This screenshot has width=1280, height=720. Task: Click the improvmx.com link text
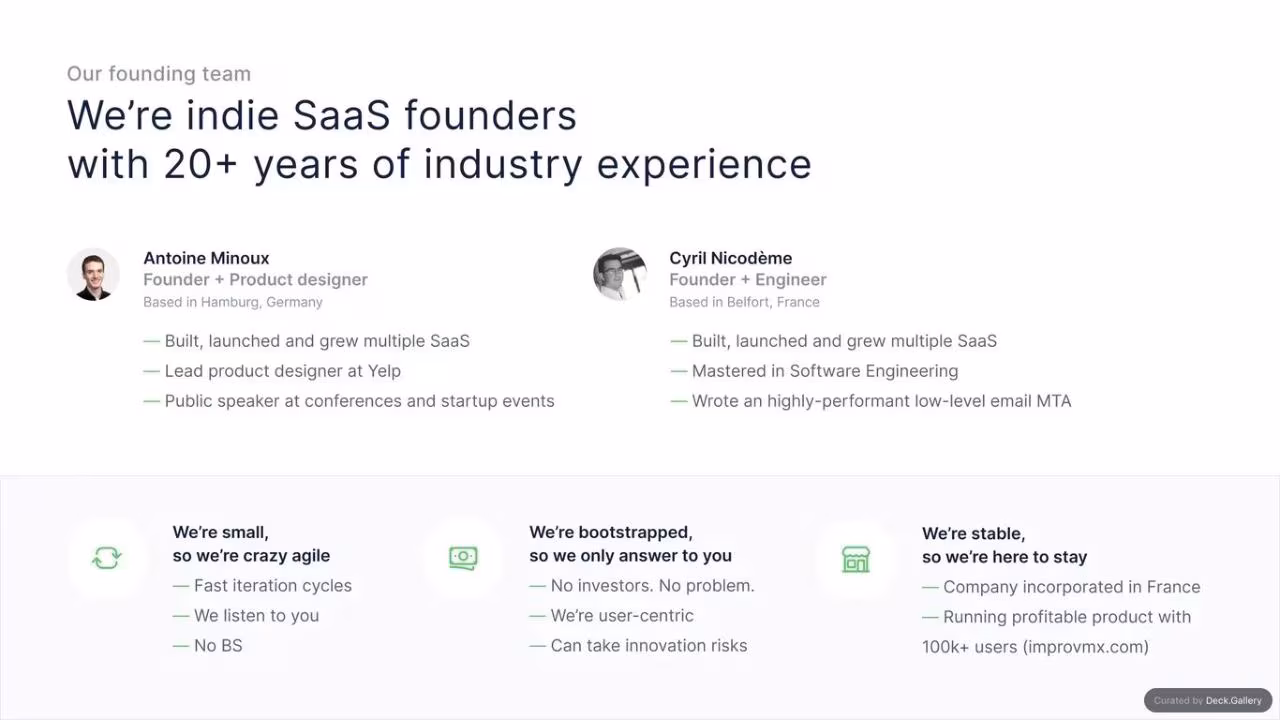pyautogui.click(x=1086, y=647)
